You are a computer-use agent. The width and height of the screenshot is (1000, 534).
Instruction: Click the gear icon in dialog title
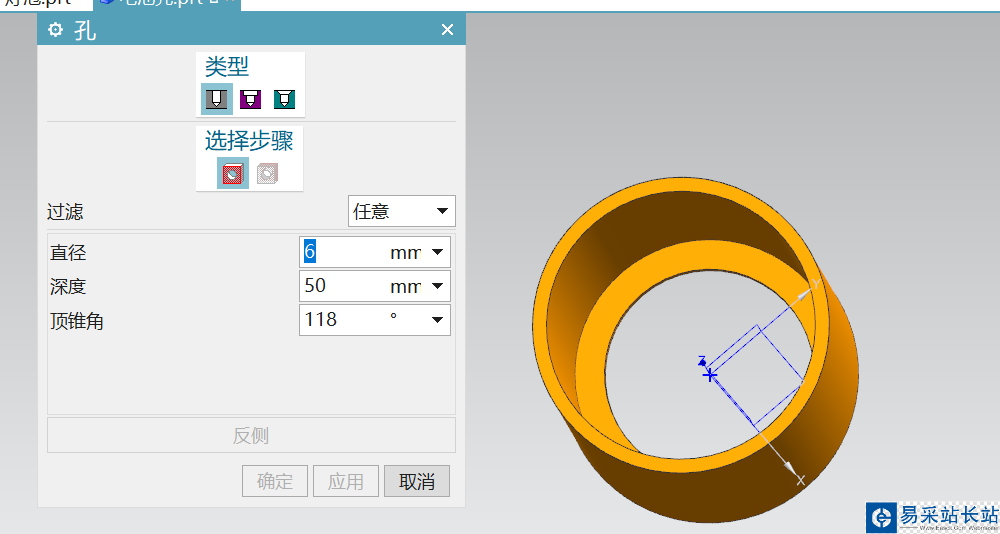56,29
